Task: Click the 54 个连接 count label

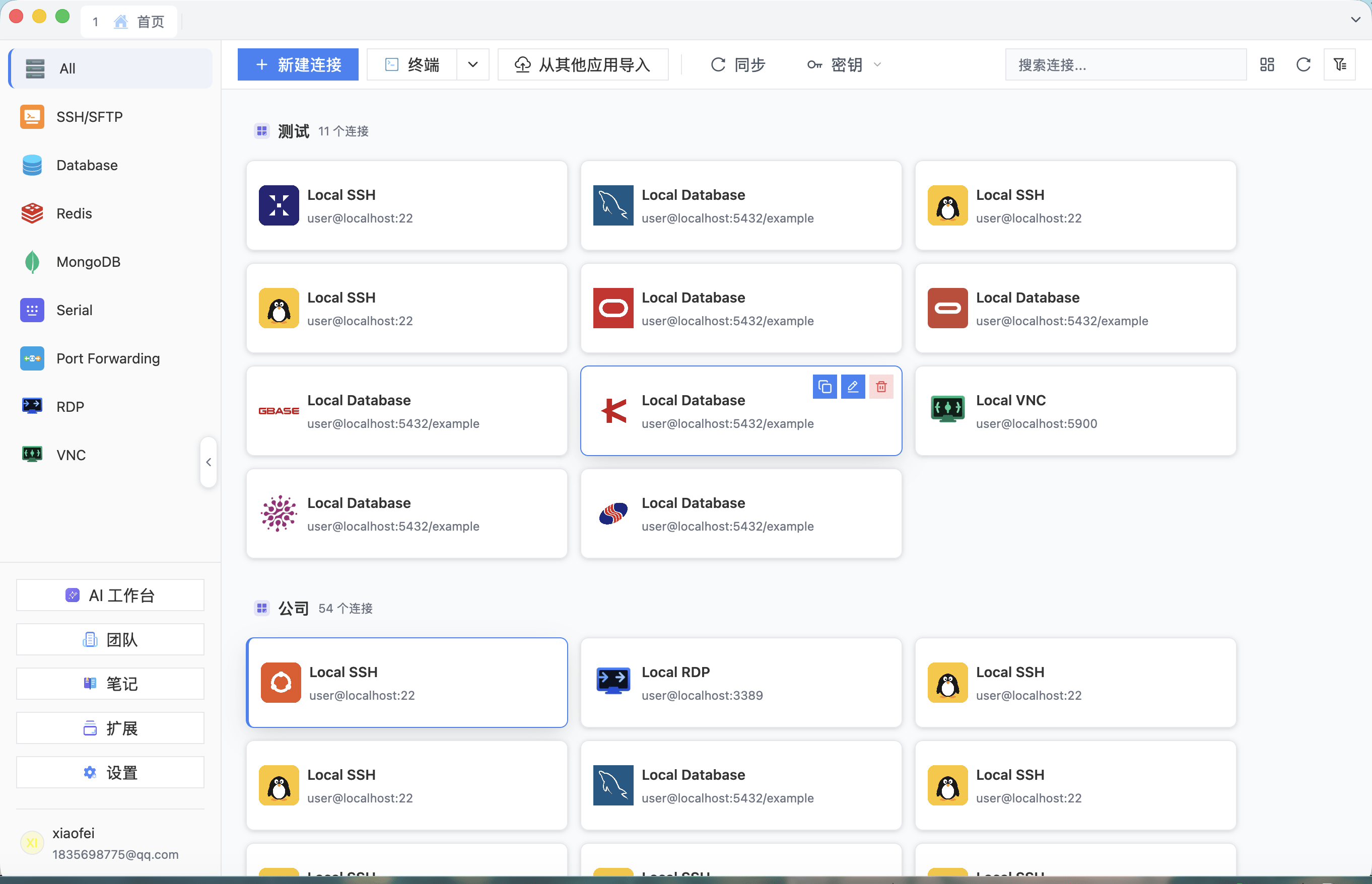Action: coord(346,609)
